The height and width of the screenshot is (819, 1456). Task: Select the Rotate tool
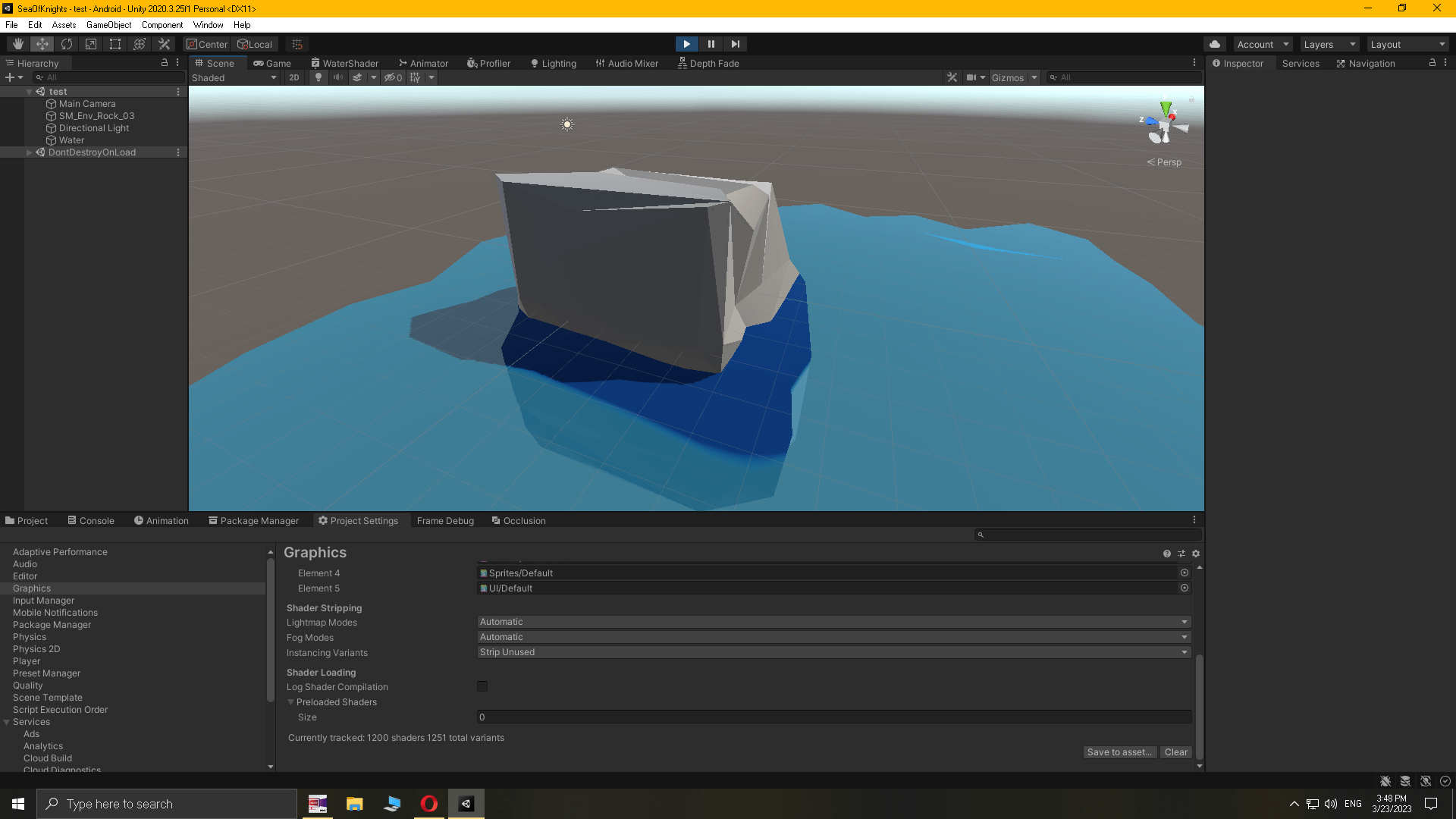pos(67,44)
